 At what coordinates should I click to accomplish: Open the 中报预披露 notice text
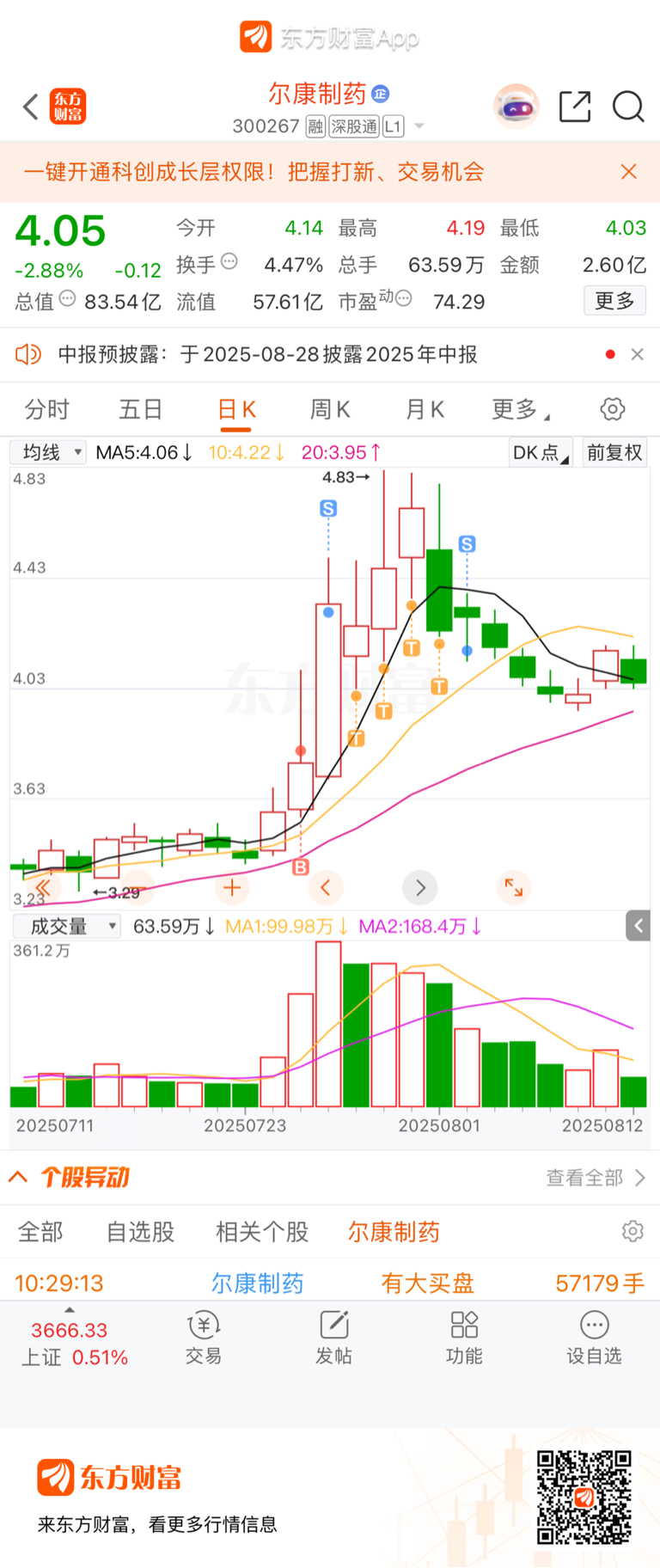click(267, 354)
